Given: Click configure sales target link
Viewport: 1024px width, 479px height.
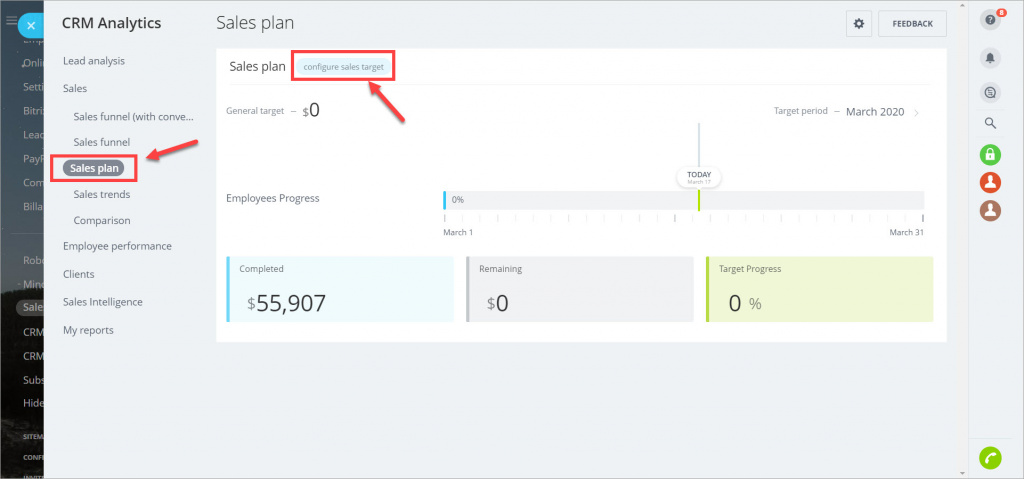Looking at the screenshot, I should click(344, 67).
